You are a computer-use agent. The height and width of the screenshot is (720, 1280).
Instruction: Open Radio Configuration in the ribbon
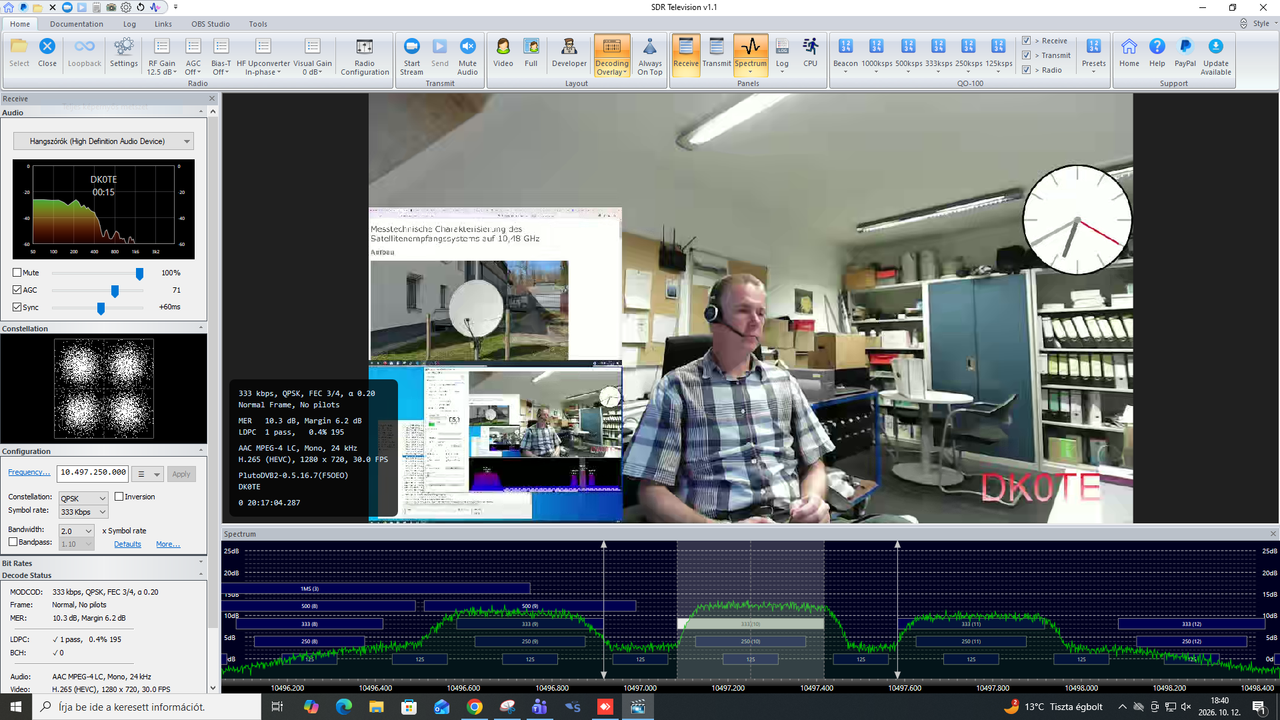364,56
